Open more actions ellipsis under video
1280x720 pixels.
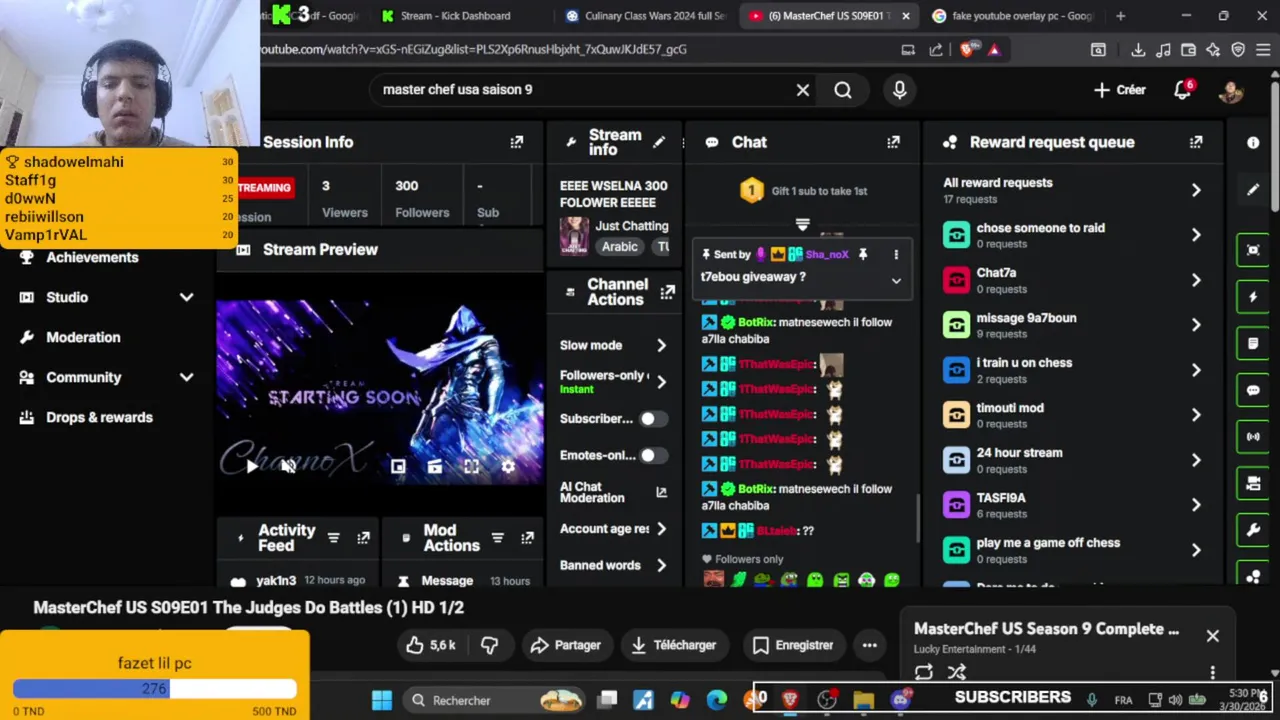tap(870, 645)
